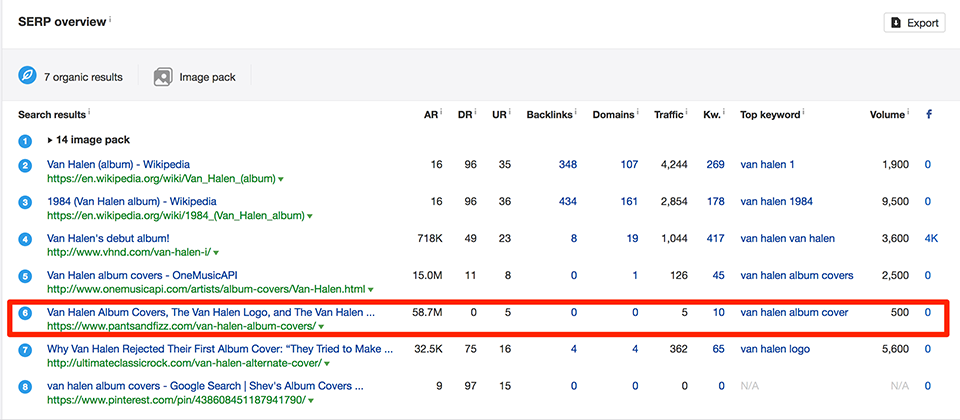This screenshot has height=420, width=960.
Task: Select the 7 organic results tab
Action: (70, 77)
